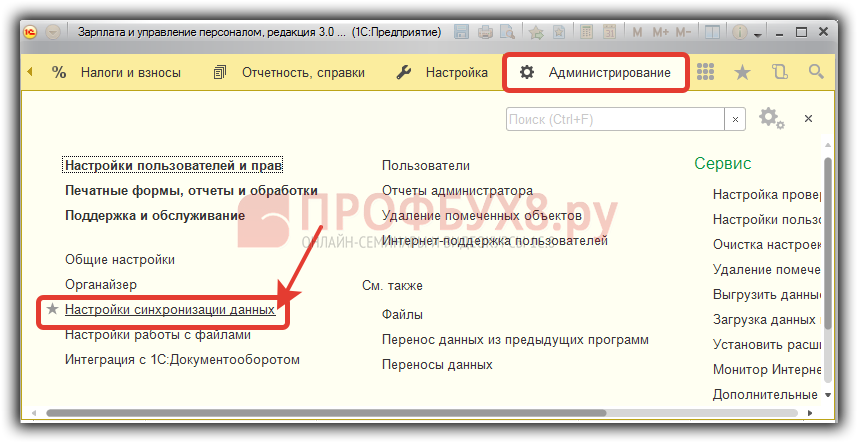Click the Сервис group heading
The width and height of the screenshot is (858, 443).
(x=722, y=163)
